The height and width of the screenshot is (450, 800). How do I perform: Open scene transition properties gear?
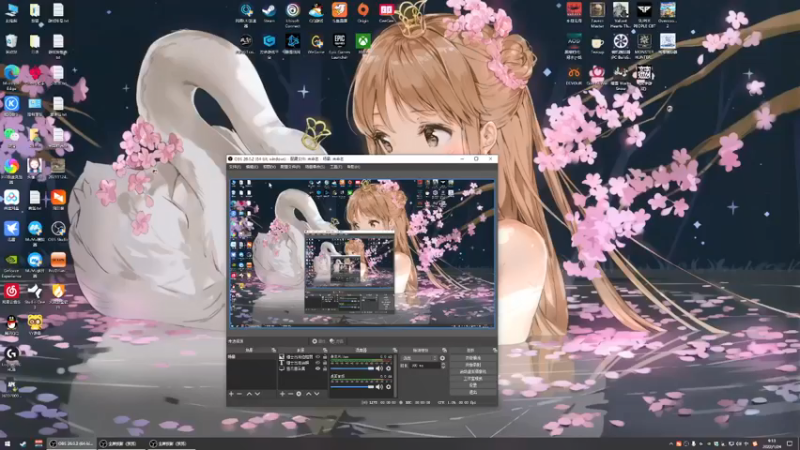click(x=442, y=358)
